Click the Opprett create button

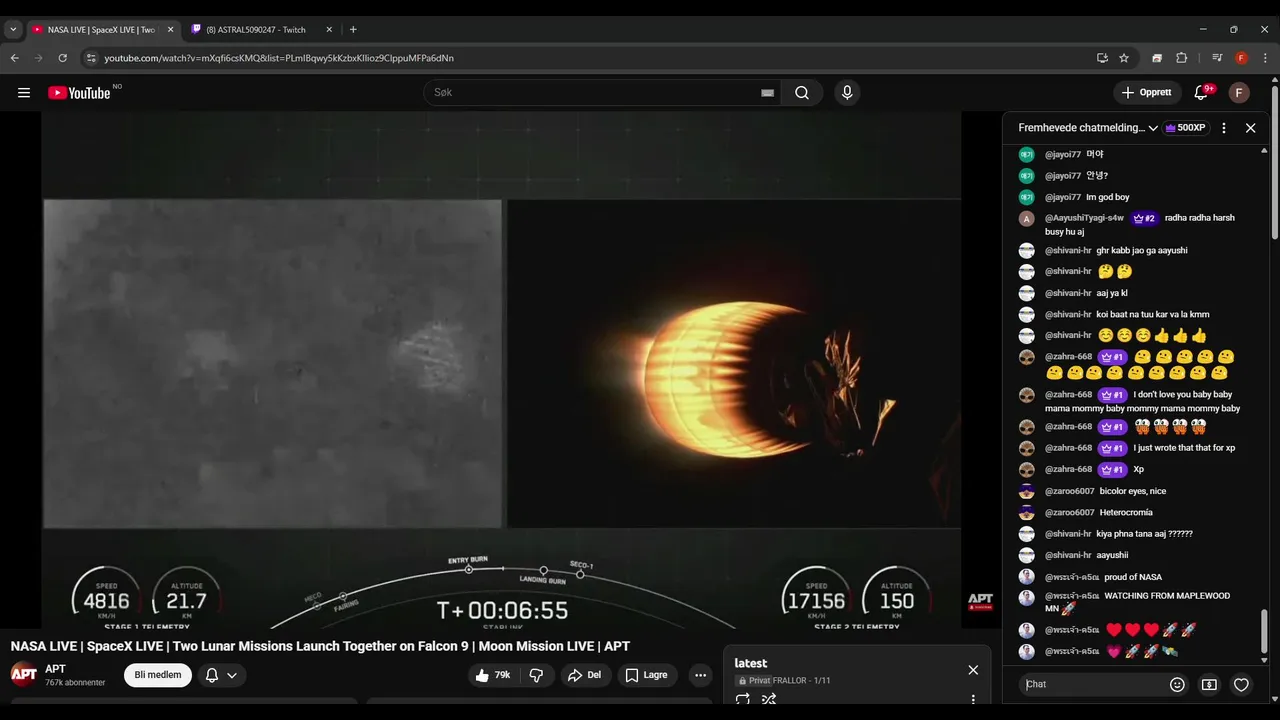(1147, 93)
